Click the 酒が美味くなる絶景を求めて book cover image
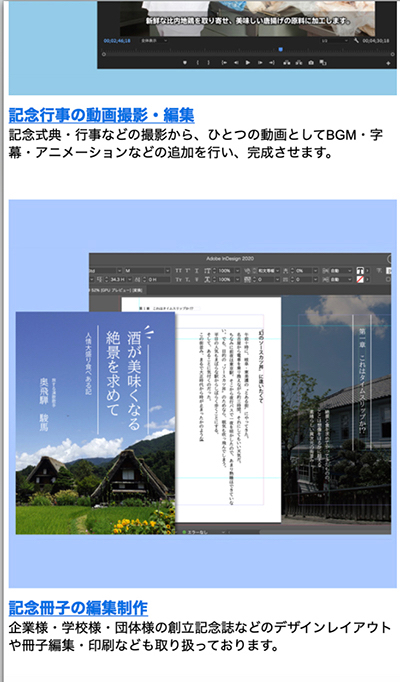 pos(96,422)
